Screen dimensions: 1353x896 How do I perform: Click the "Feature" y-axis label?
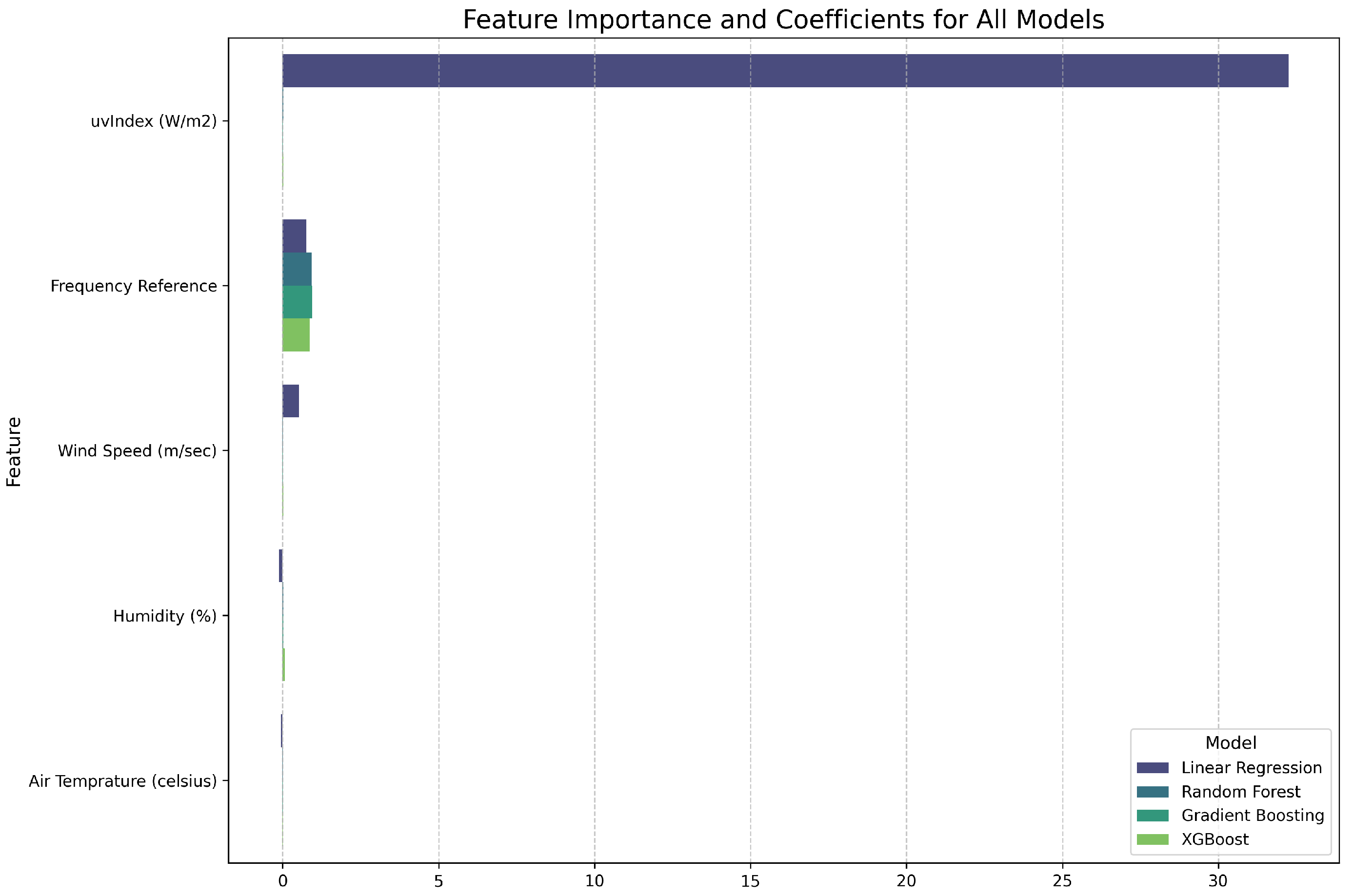[x=14, y=452]
